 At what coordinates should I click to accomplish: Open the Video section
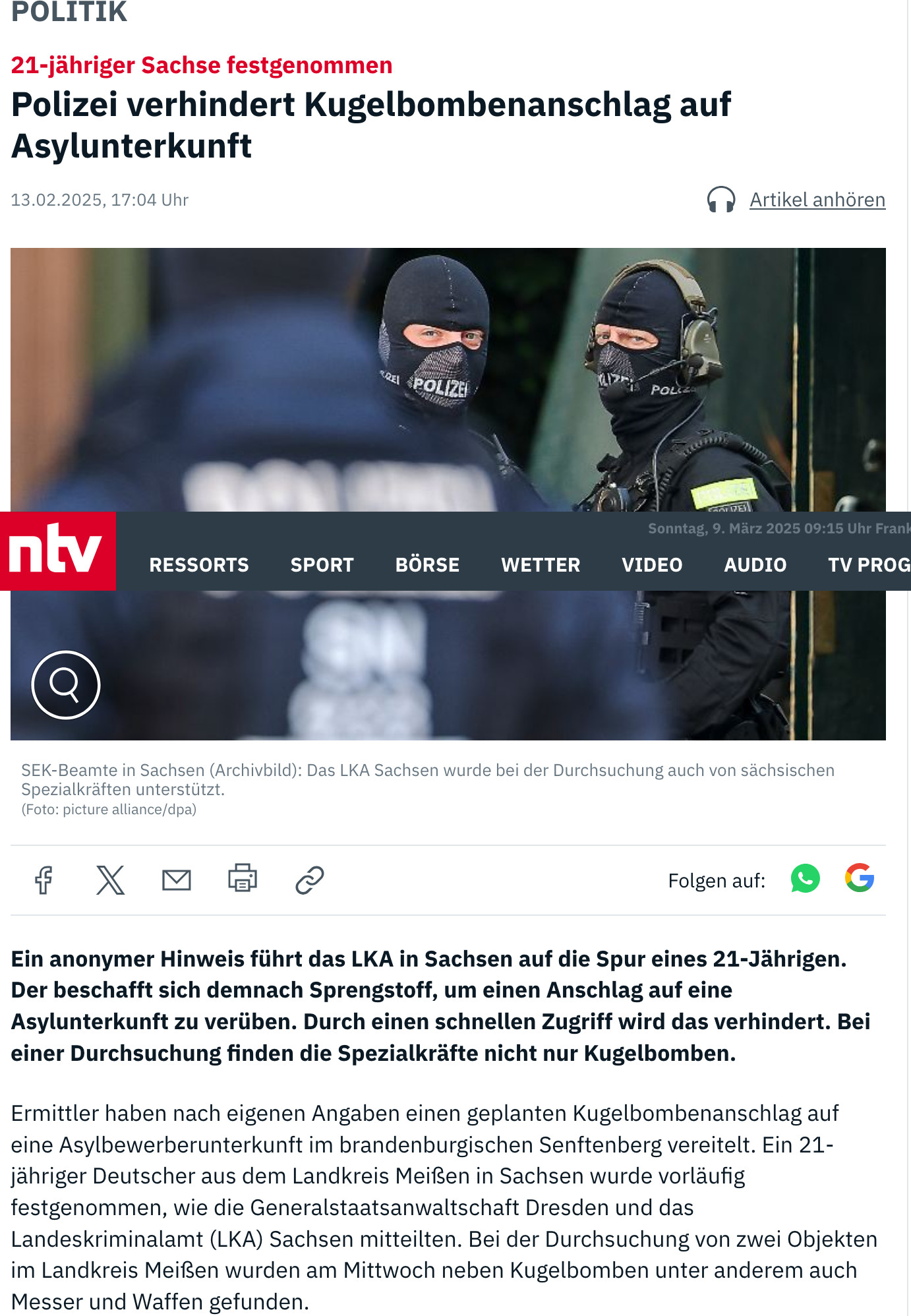click(x=652, y=565)
